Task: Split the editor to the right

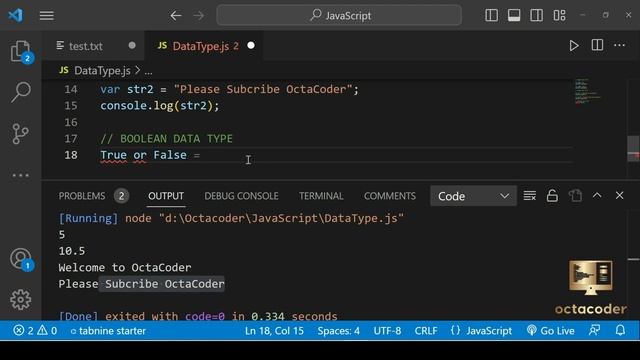Action: pyautogui.click(x=597, y=45)
